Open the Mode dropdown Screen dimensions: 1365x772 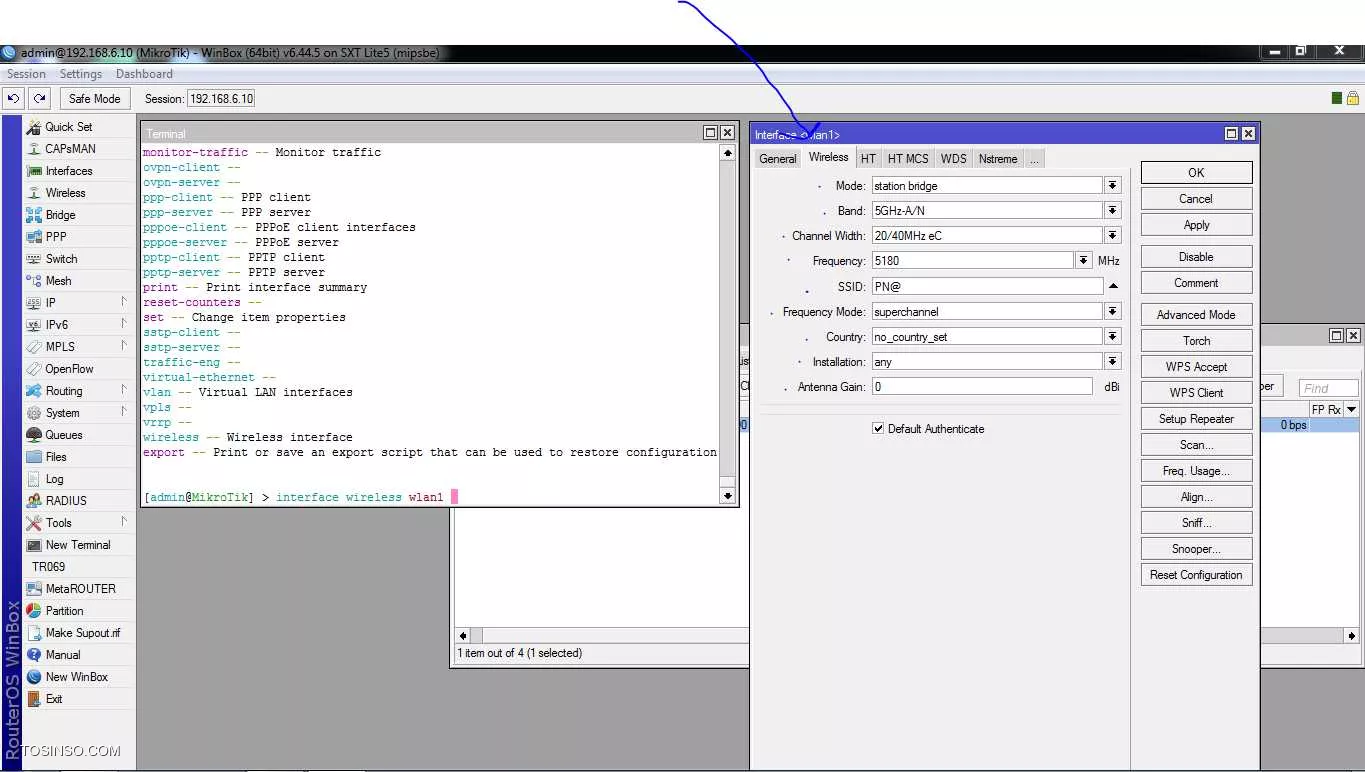(x=1112, y=186)
